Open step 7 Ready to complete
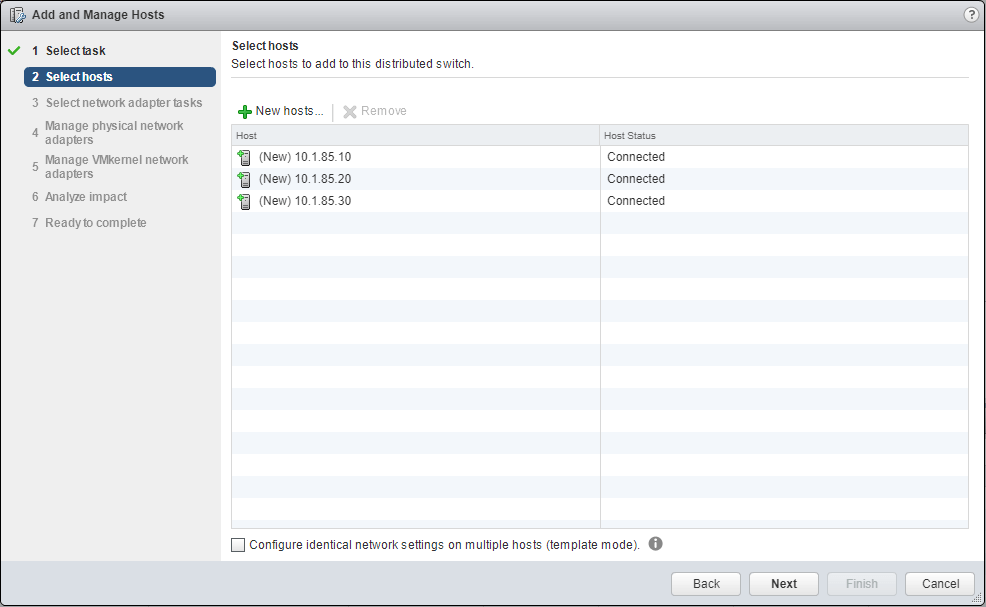 click(x=89, y=223)
